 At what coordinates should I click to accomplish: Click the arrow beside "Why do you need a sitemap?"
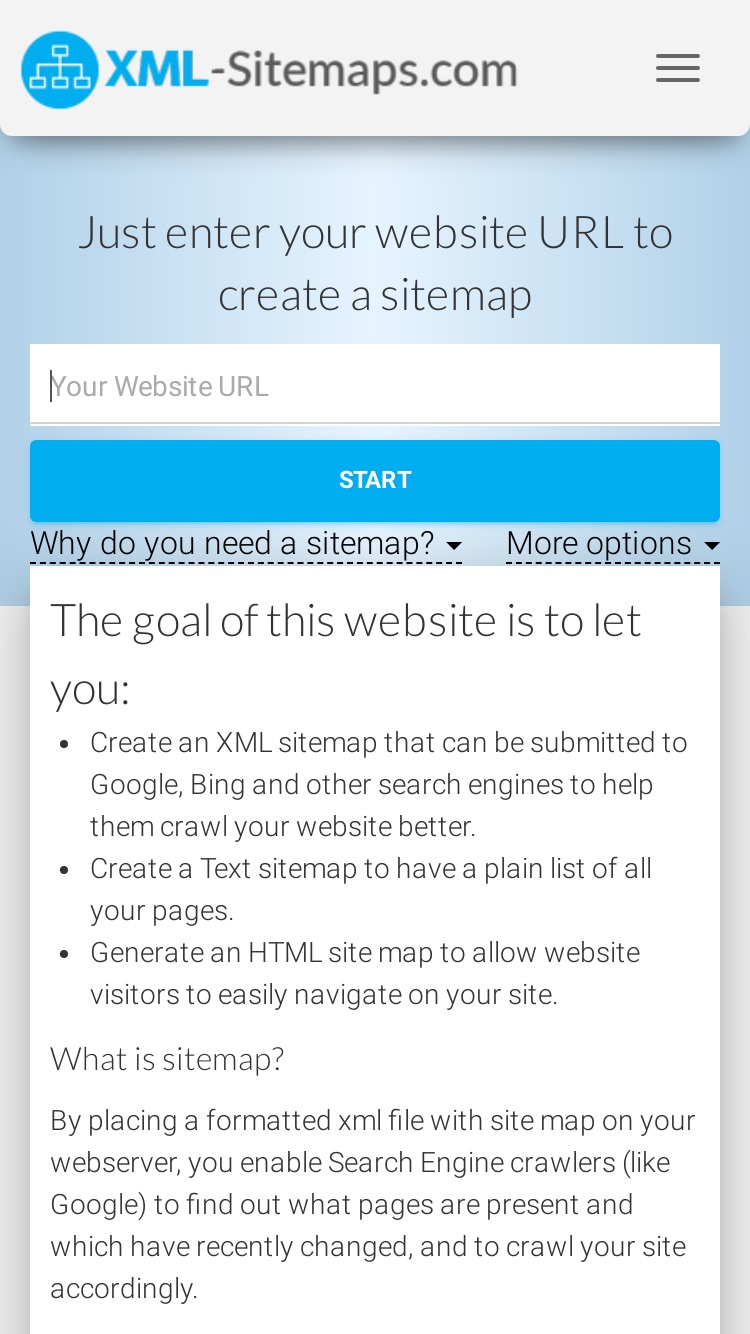tap(454, 546)
